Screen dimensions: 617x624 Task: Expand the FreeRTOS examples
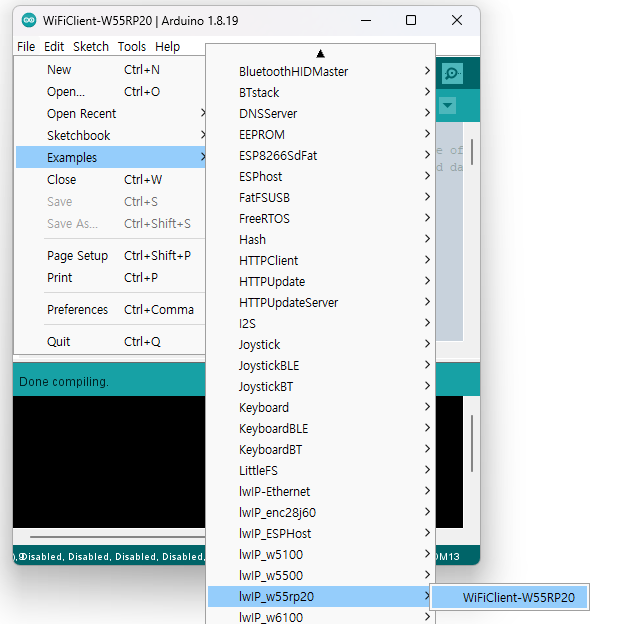[x=321, y=218]
